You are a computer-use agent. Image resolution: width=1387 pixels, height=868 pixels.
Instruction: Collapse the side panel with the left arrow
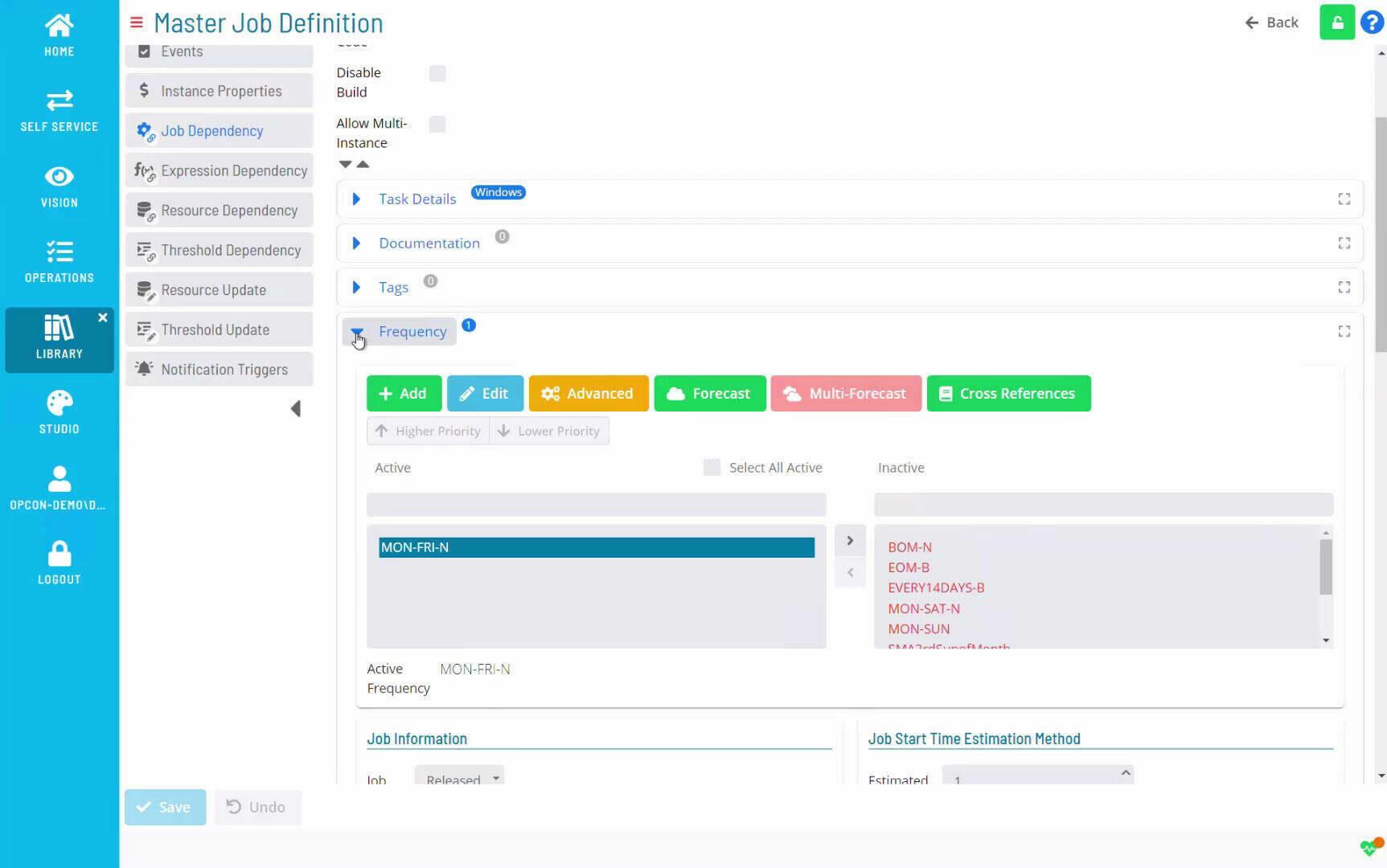(x=296, y=409)
